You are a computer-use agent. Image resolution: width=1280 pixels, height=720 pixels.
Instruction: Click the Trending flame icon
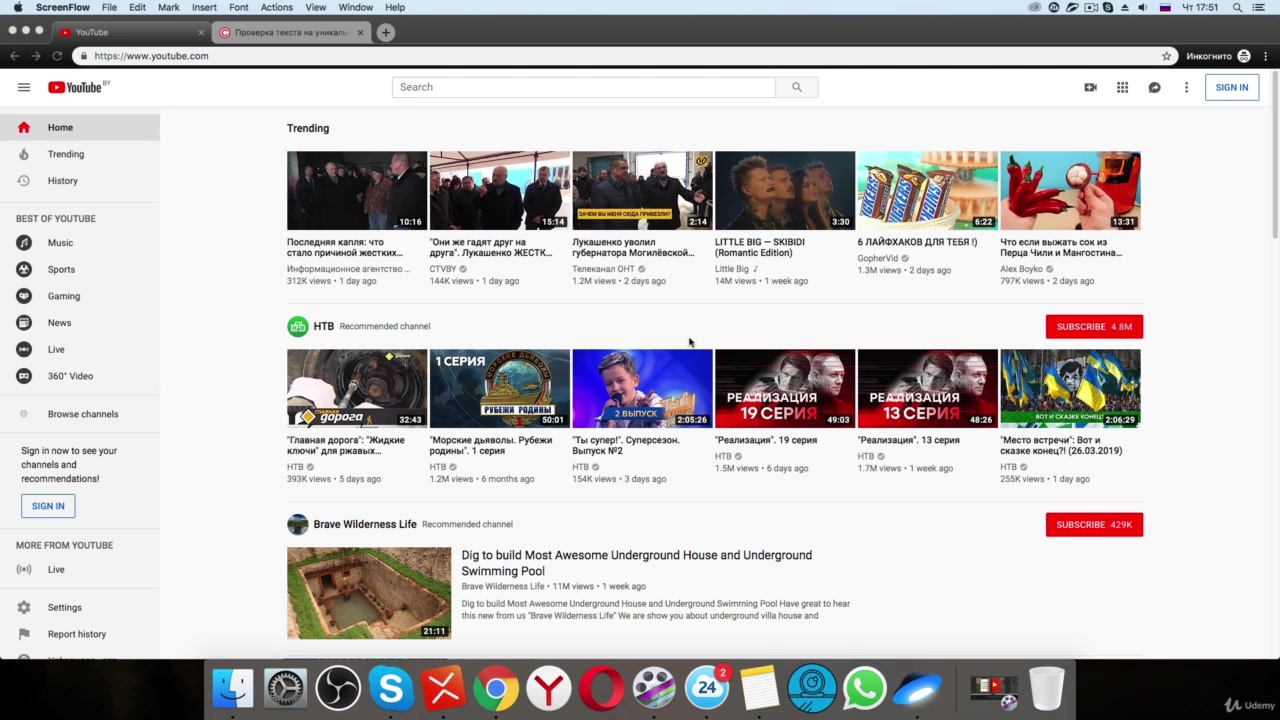(24, 154)
